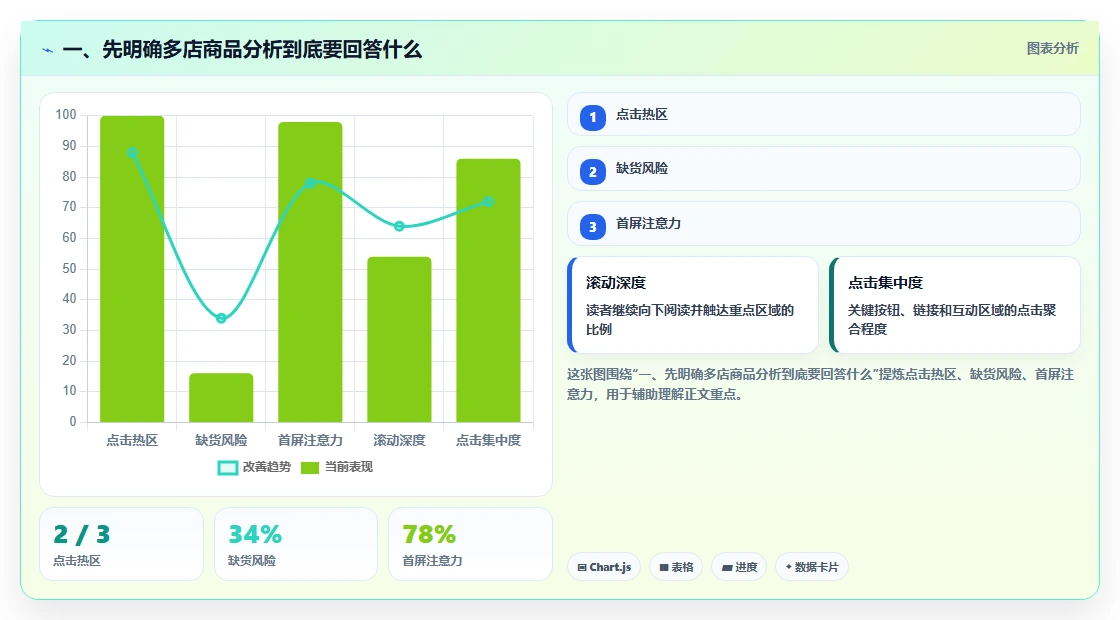
Task: Select the 缺货风险 list item
Action: (x=824, y=169)
